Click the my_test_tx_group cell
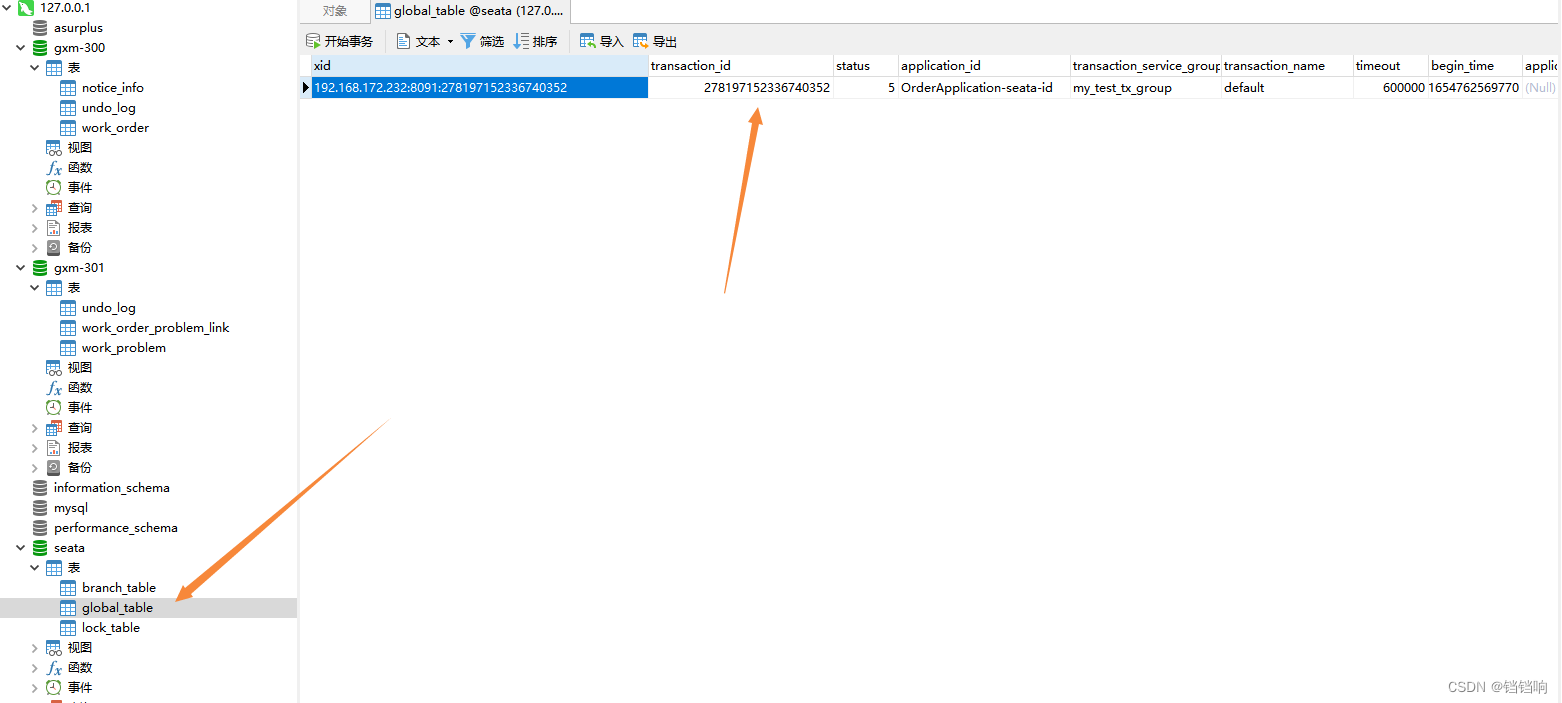The image size is (1562, 703). click(x=1146, y=88)
